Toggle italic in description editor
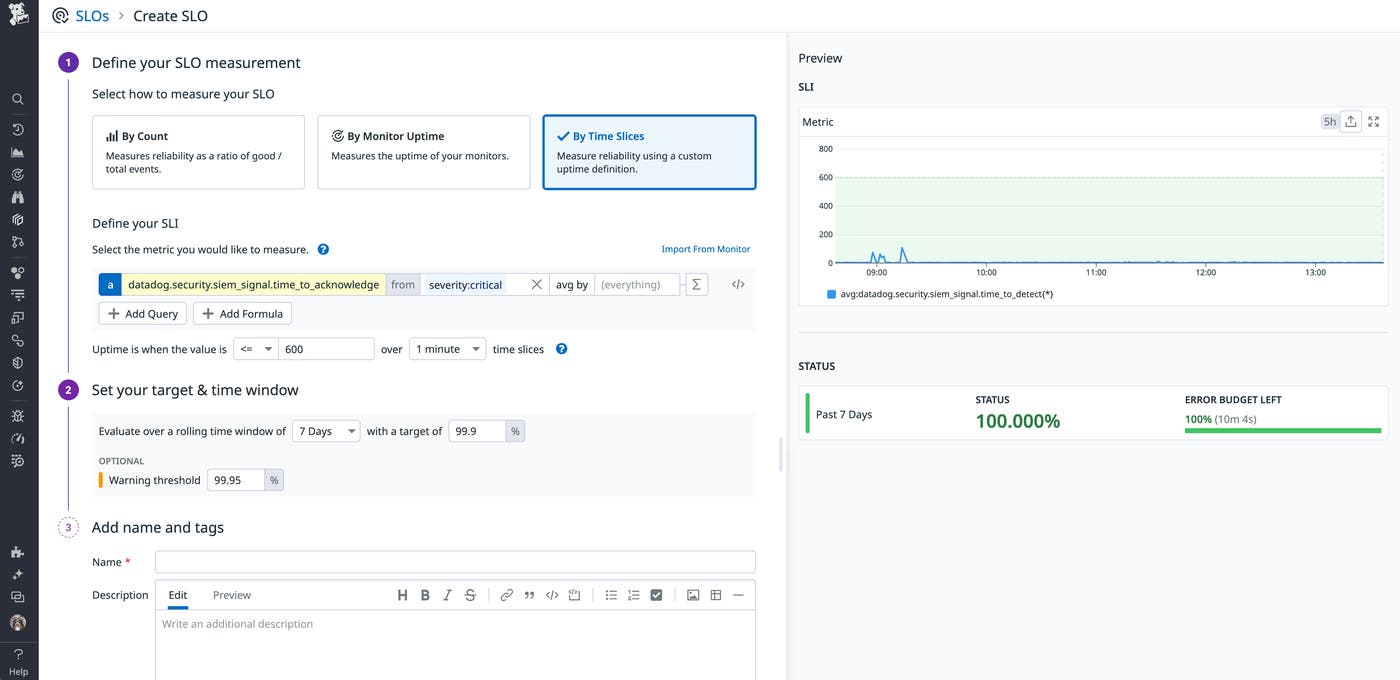1400x680 pixels. 447,595
